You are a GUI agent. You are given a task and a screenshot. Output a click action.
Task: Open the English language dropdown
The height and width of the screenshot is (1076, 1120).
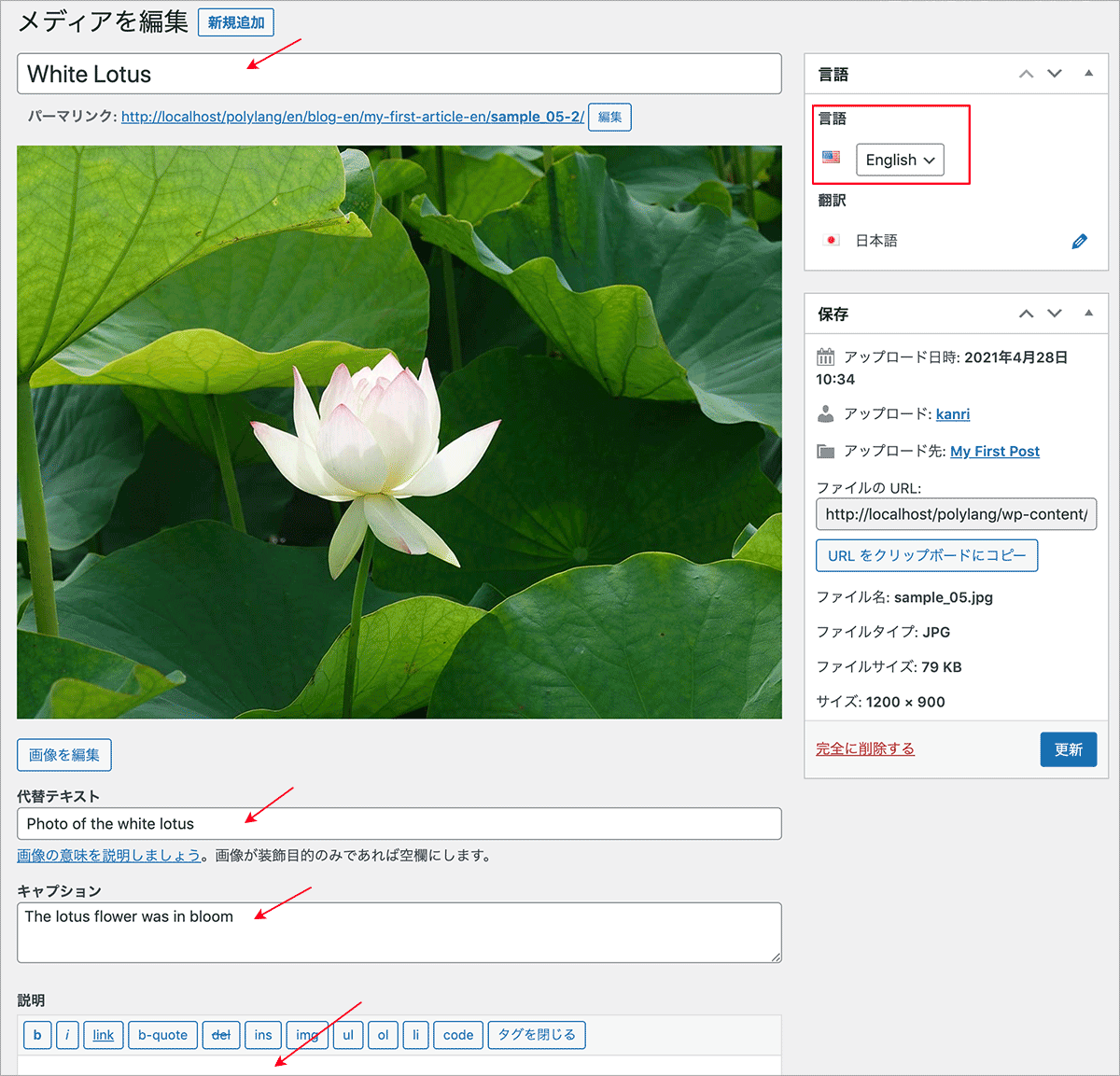[x=900, y=160]
